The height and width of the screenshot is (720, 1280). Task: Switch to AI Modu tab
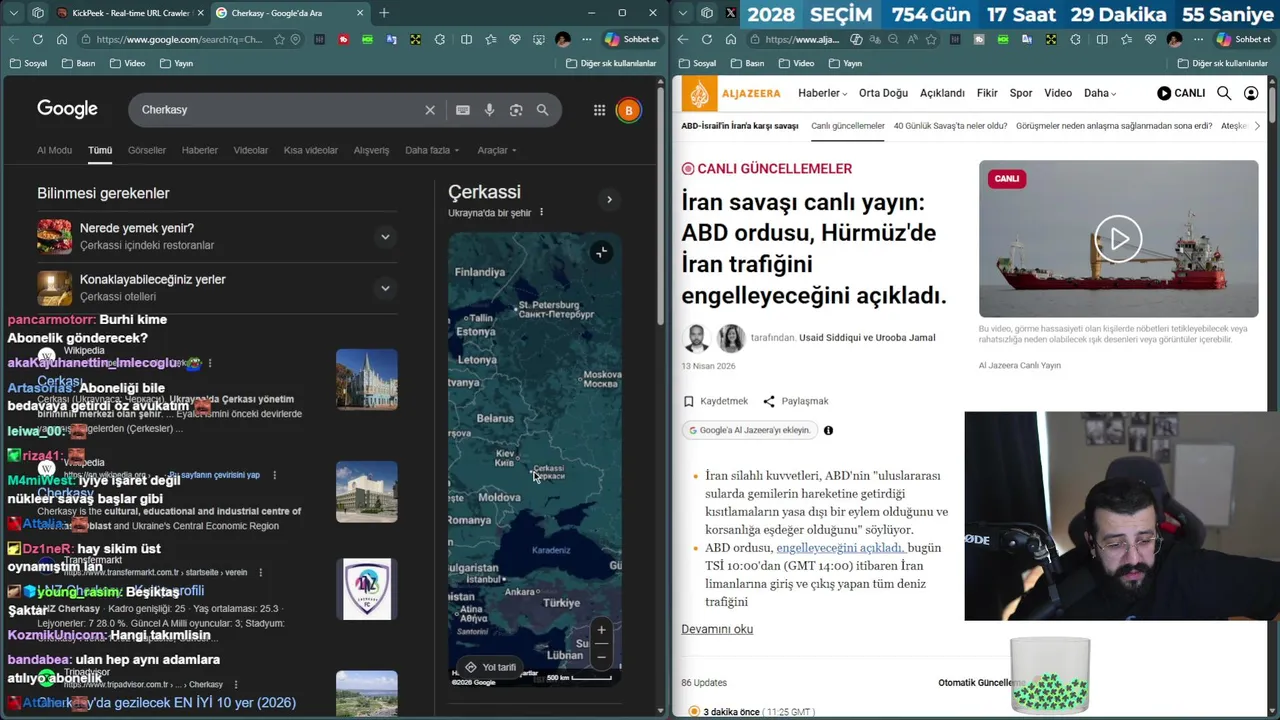point(55,150)
